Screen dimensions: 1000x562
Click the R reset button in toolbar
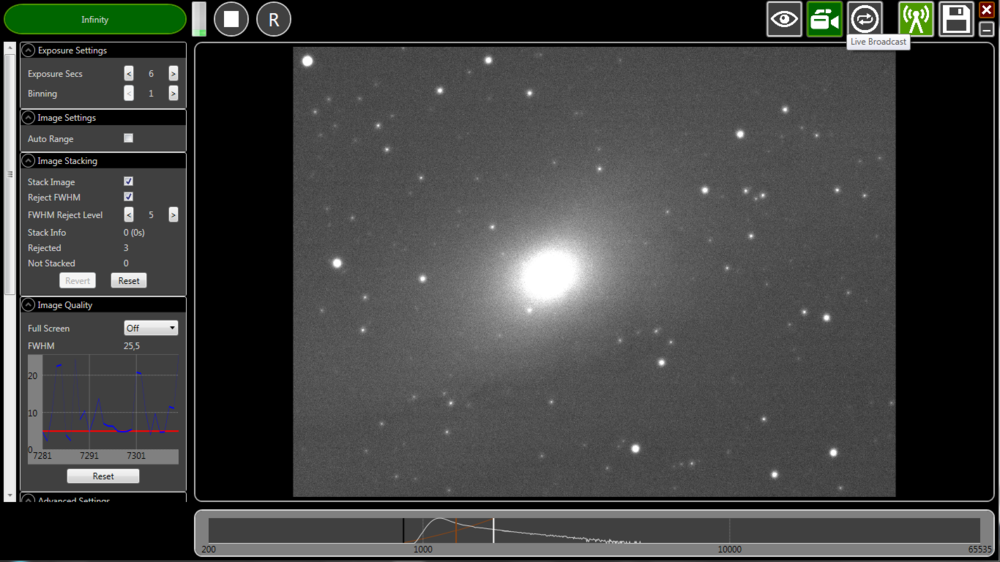coord(274,19)
